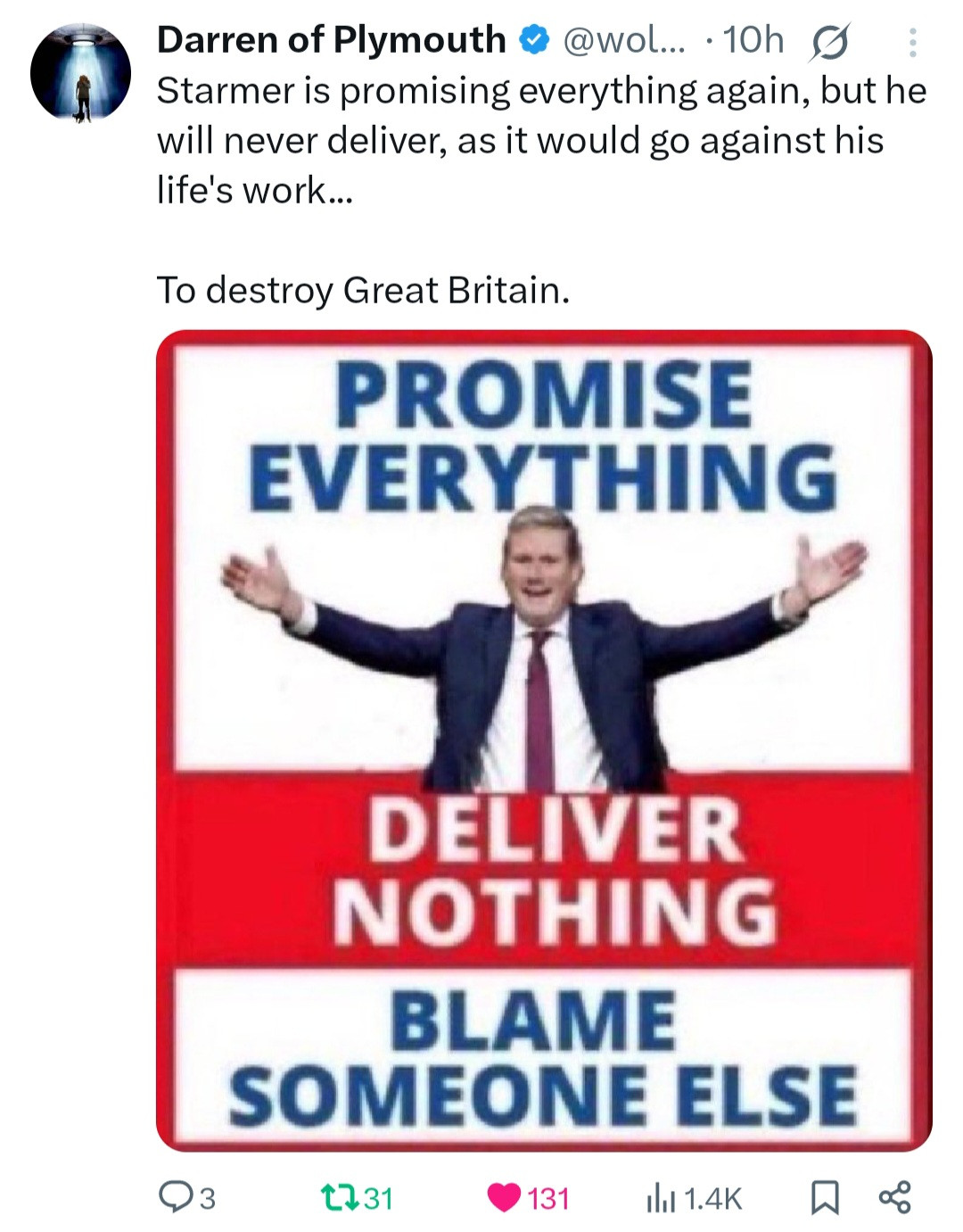This screenshot has height=1232, width=963.
Task: Tap the like count 131
Action: click(x=548, y=1198)
